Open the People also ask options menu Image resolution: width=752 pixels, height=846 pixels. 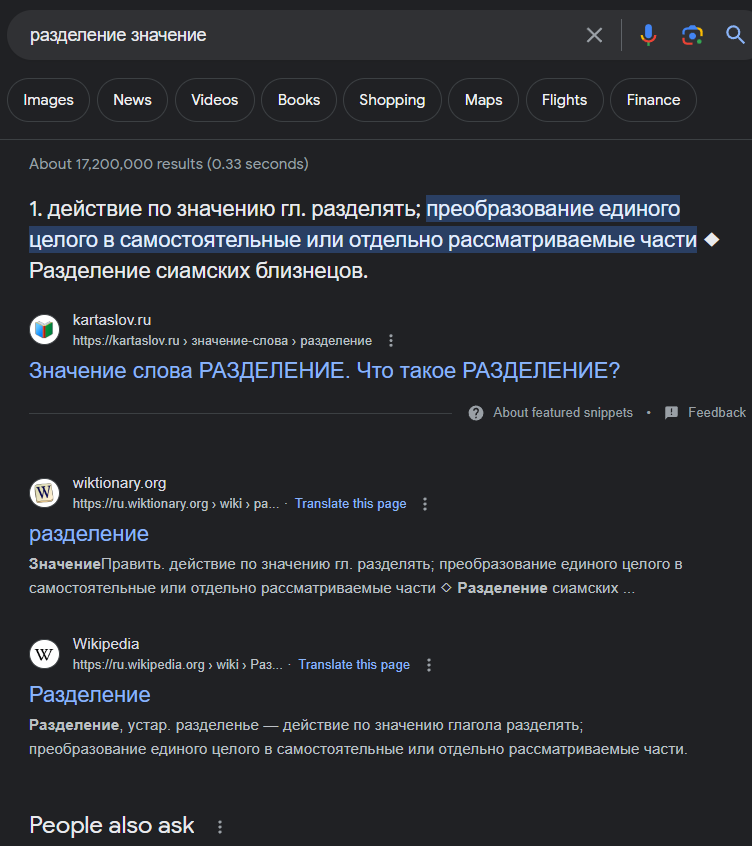(220, 827)
